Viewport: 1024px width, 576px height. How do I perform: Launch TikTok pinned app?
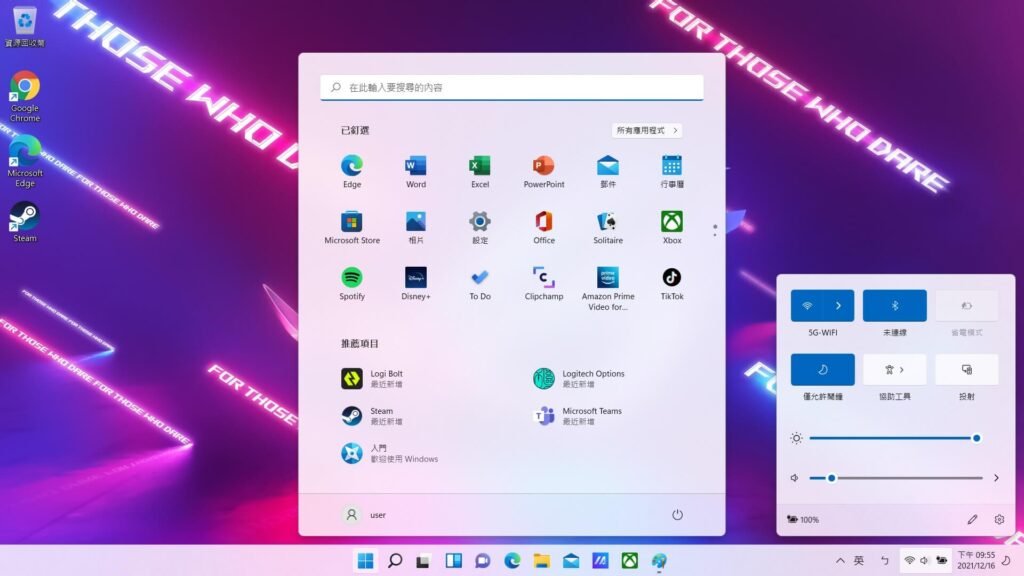671,283
